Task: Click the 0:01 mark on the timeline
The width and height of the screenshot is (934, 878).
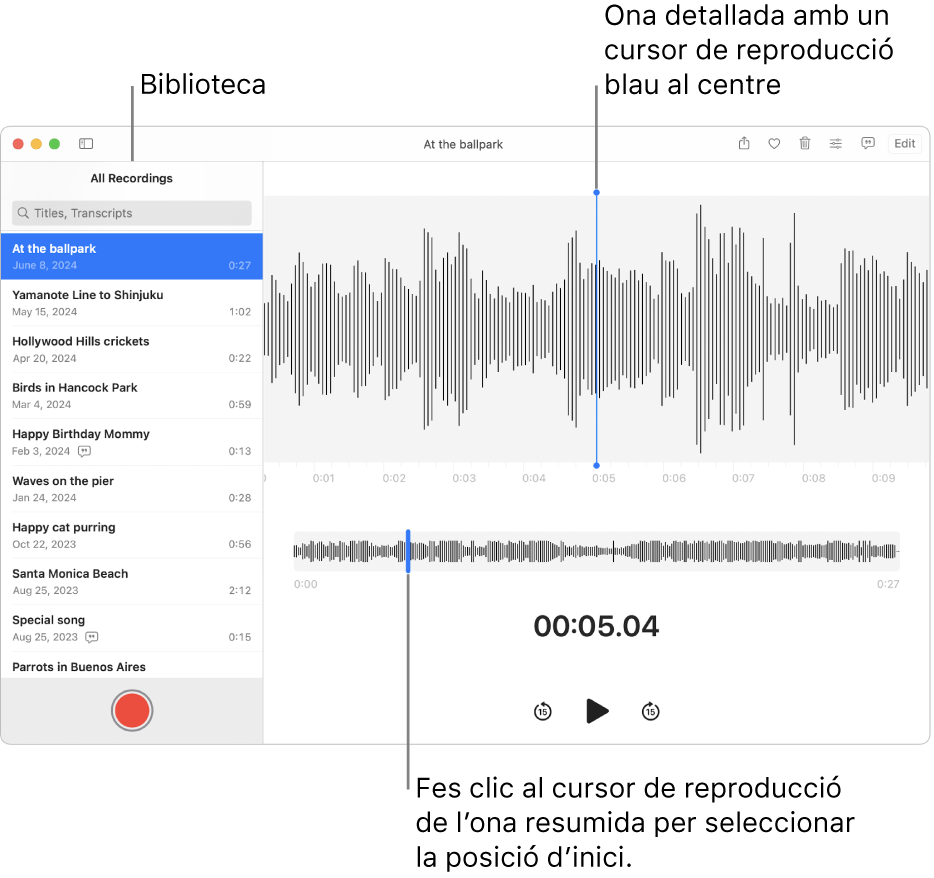Action: (323, 478)
